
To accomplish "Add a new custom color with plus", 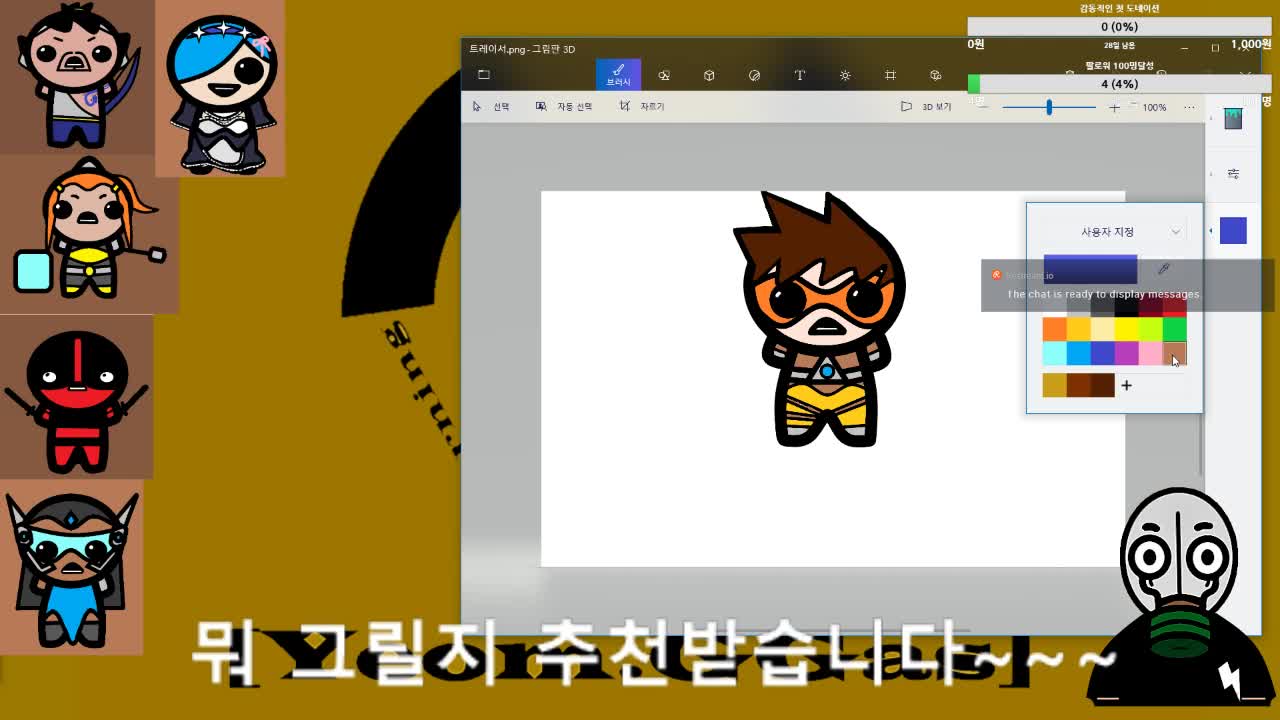I will point(1126,385).
